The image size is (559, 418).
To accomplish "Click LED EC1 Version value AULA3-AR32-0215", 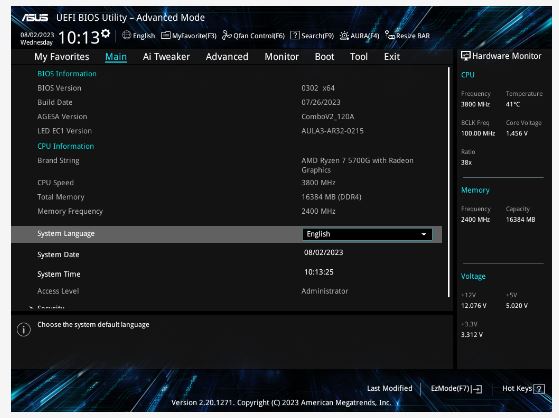I will coord(332,131).
